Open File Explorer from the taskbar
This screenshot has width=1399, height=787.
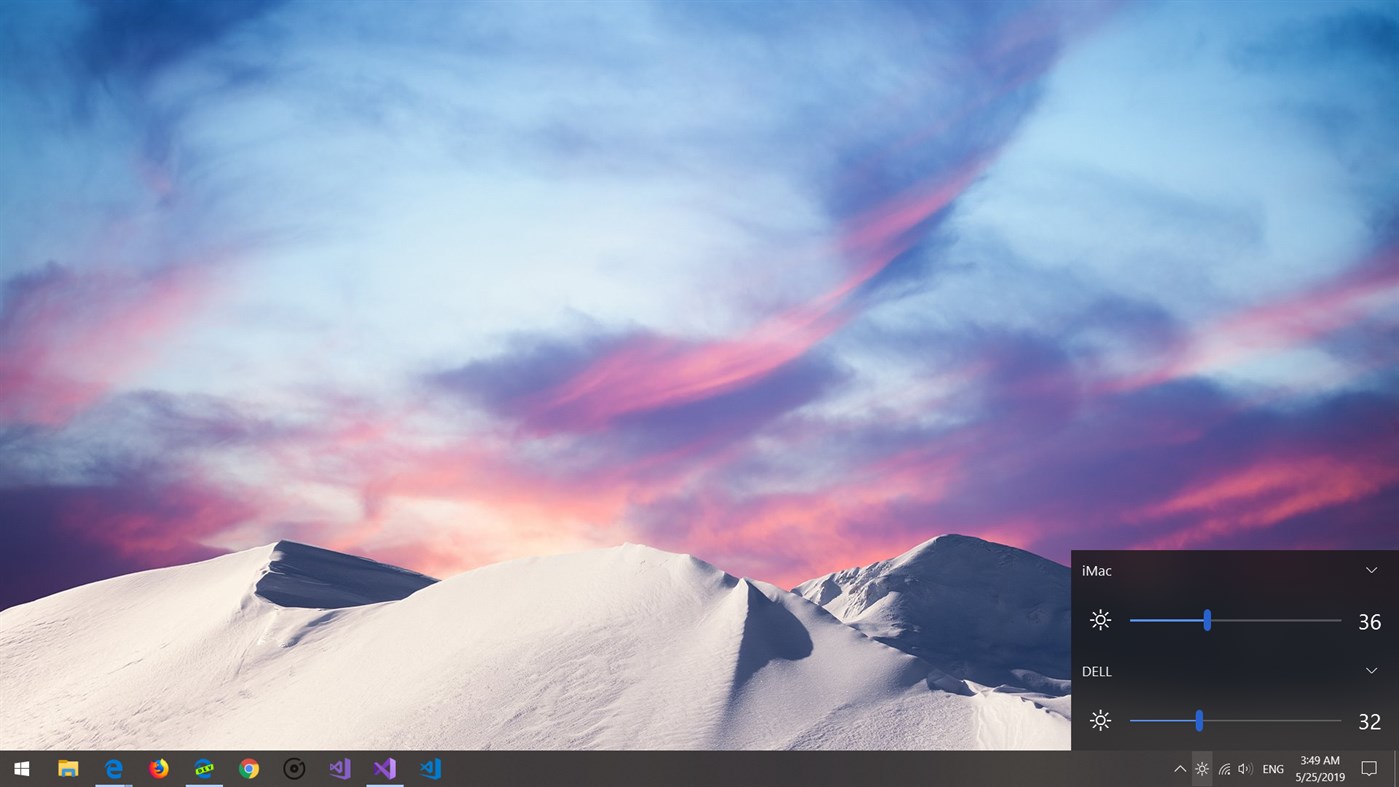[x=67, y=768]
